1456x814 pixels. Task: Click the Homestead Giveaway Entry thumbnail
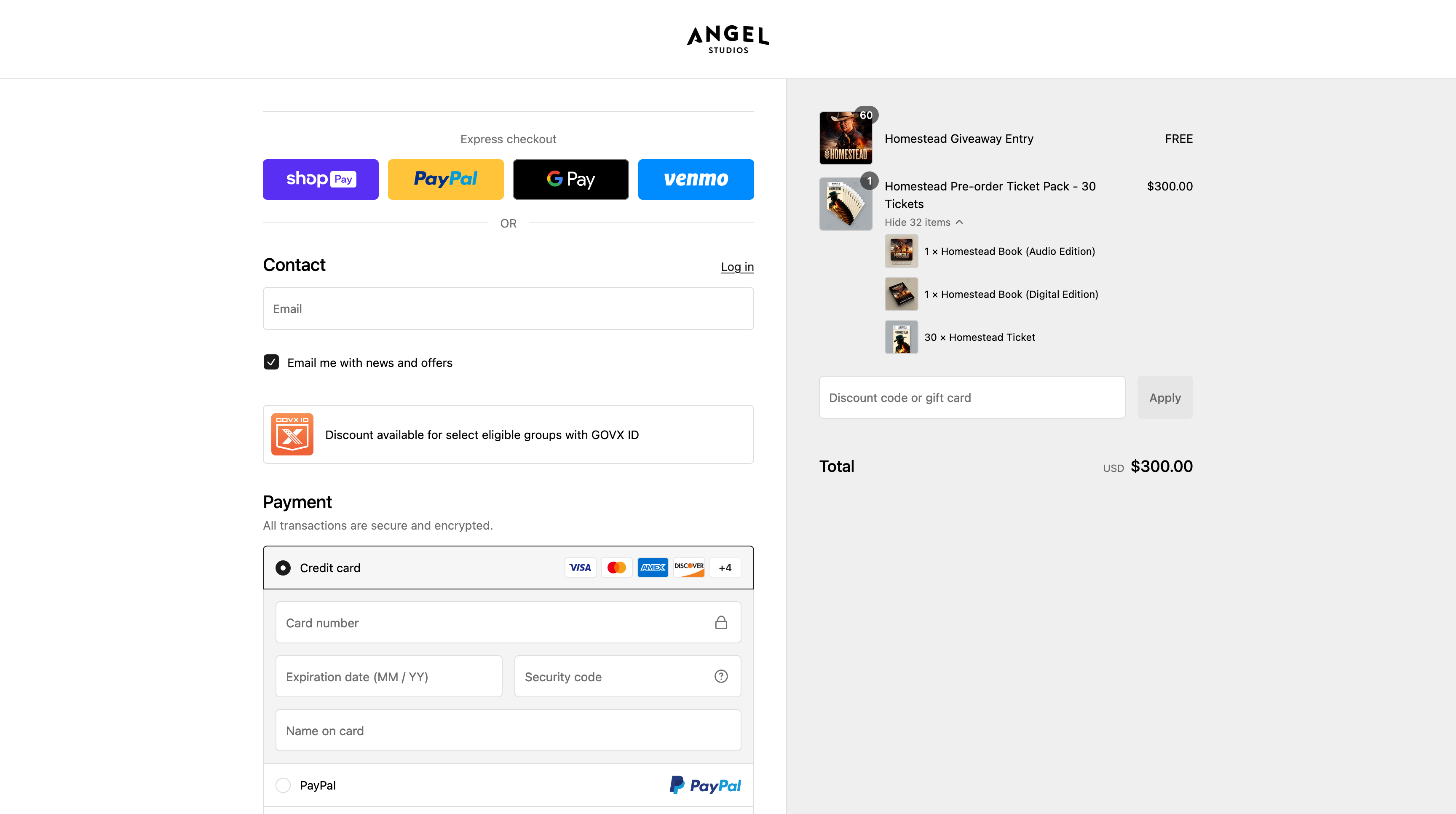[846, 138]
